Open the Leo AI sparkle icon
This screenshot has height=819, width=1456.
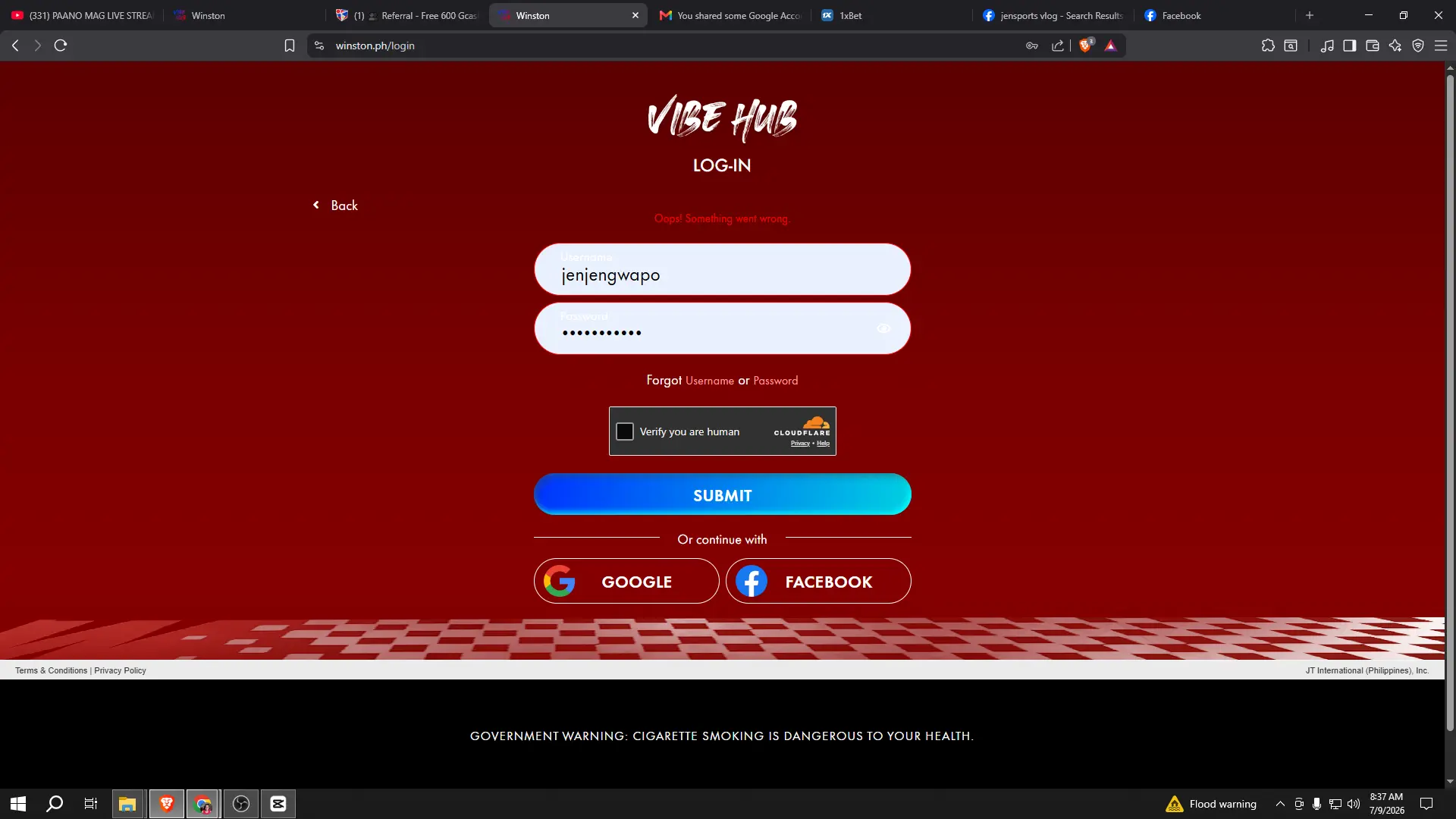[1395, 45]
